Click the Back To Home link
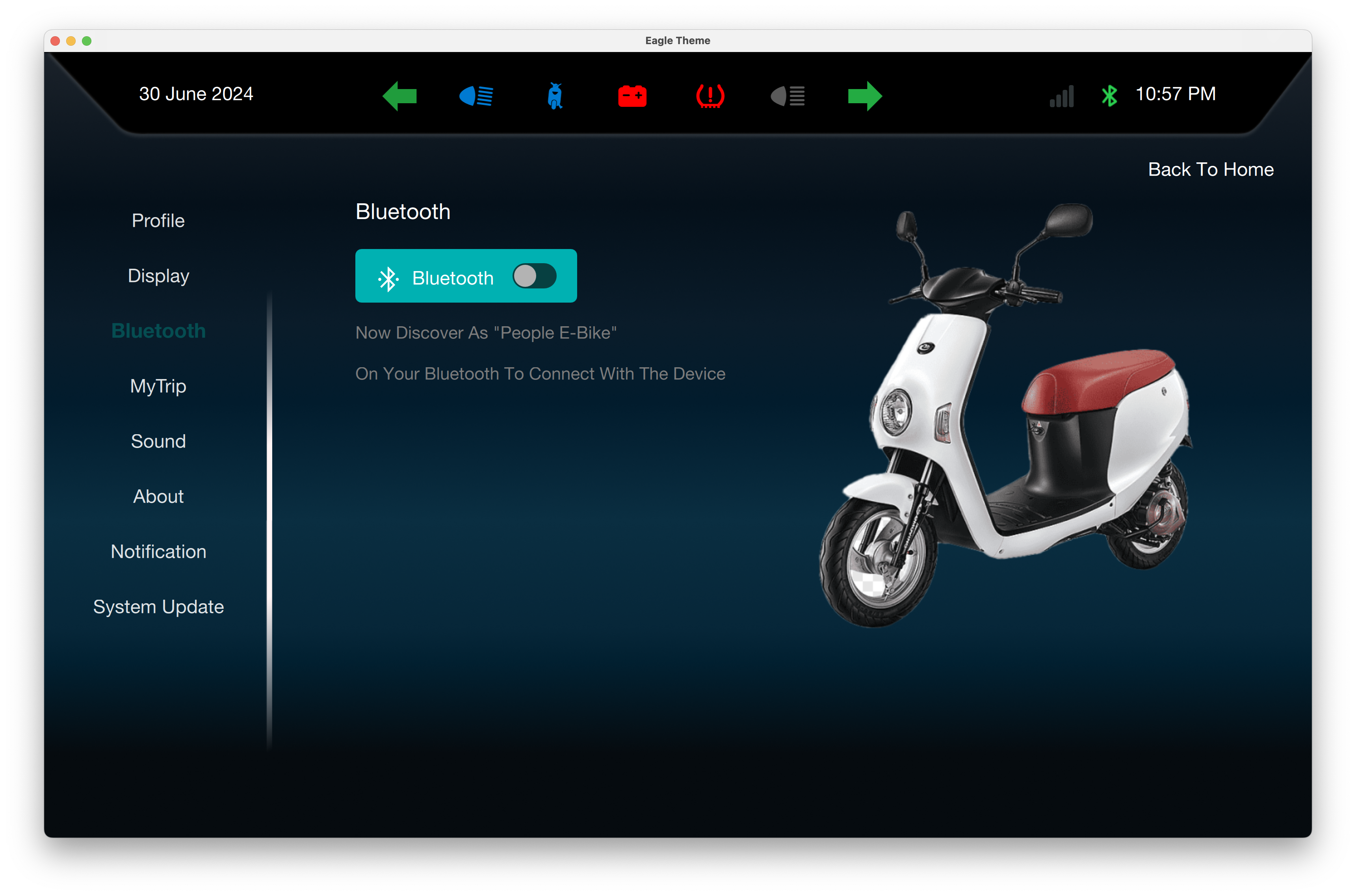Image resolution: width=1356 pixels, height=896 pixels. coord(1211,169)
